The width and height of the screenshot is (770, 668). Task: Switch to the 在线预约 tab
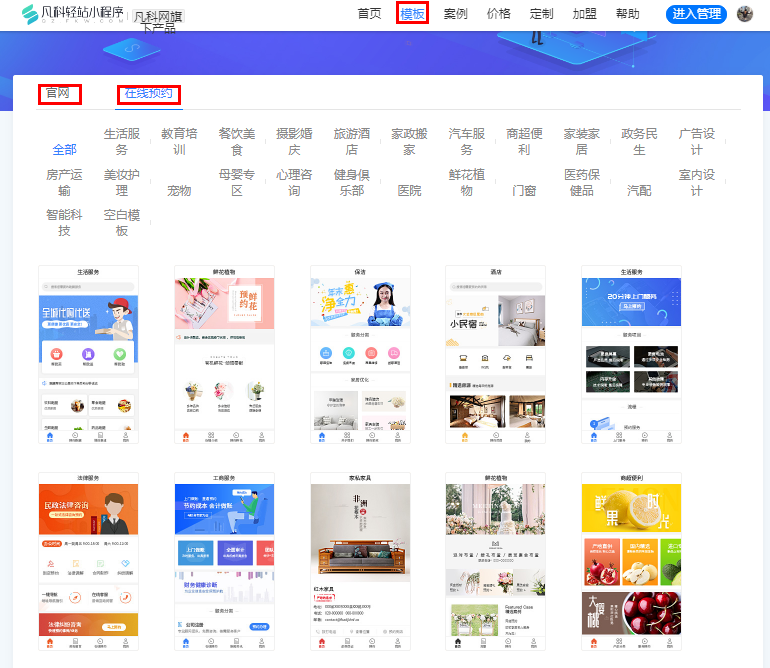click(x=148, y=94)
